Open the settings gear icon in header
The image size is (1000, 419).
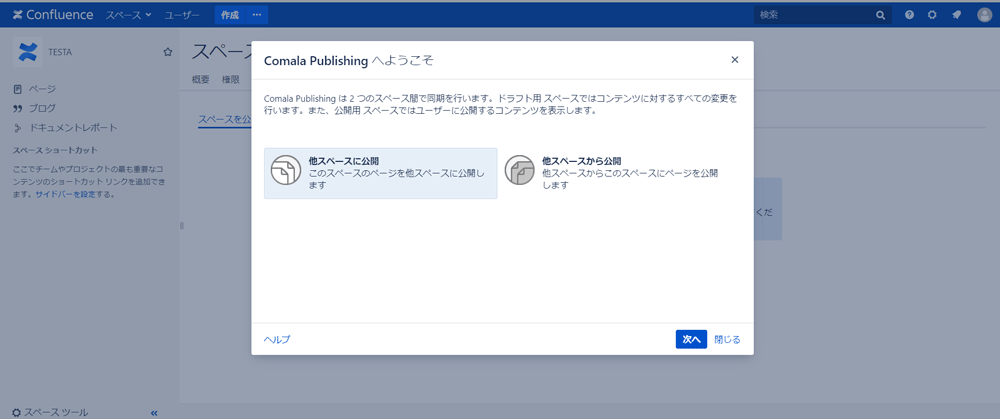[x=932, y=15]
